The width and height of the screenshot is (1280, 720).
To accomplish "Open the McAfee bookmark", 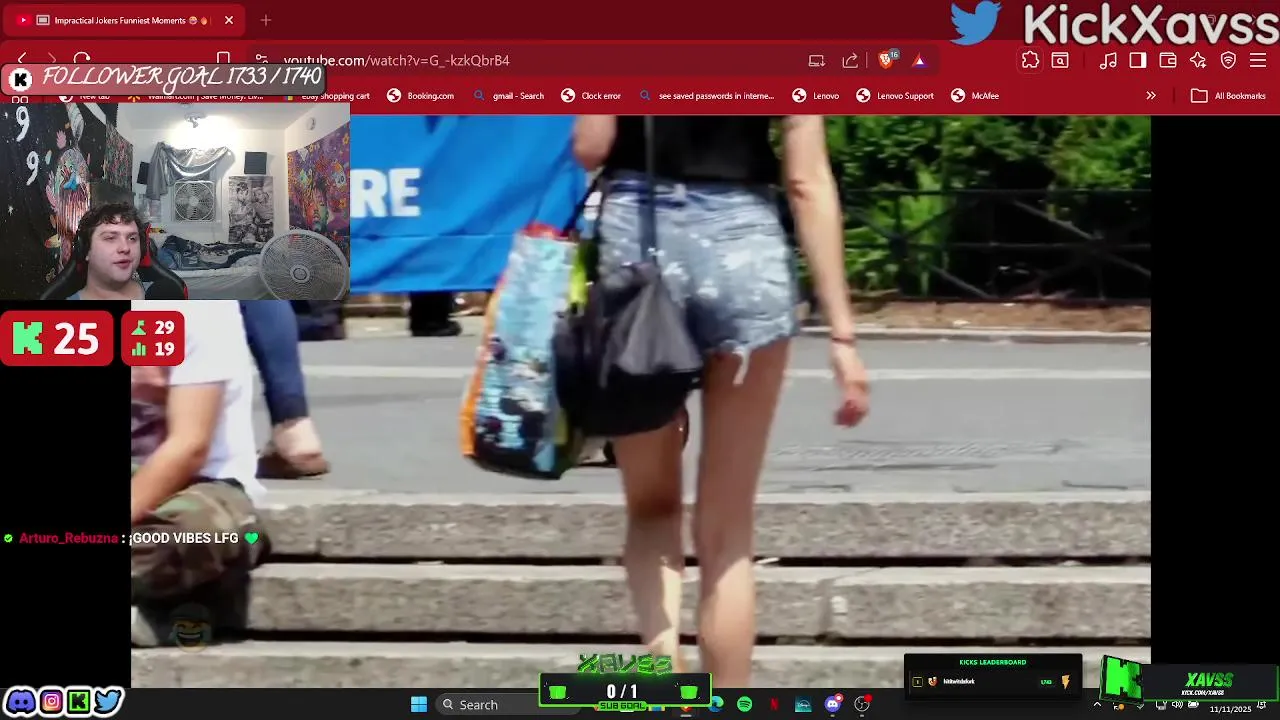I will (975, 96).
